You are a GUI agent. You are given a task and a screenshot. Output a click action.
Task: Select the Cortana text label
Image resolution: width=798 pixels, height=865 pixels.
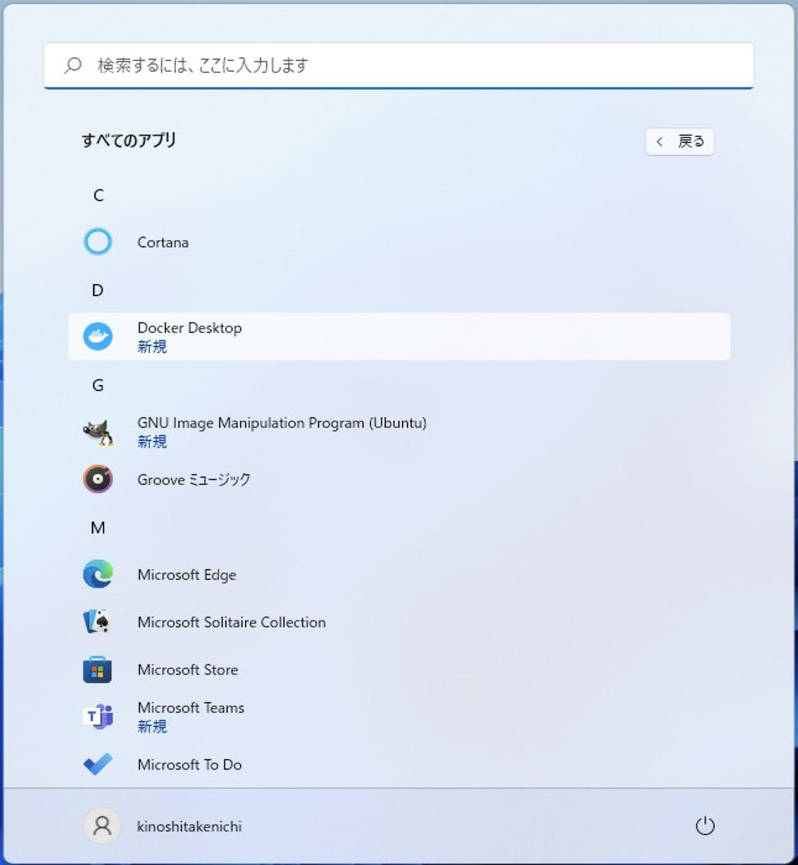coord(163,242)
